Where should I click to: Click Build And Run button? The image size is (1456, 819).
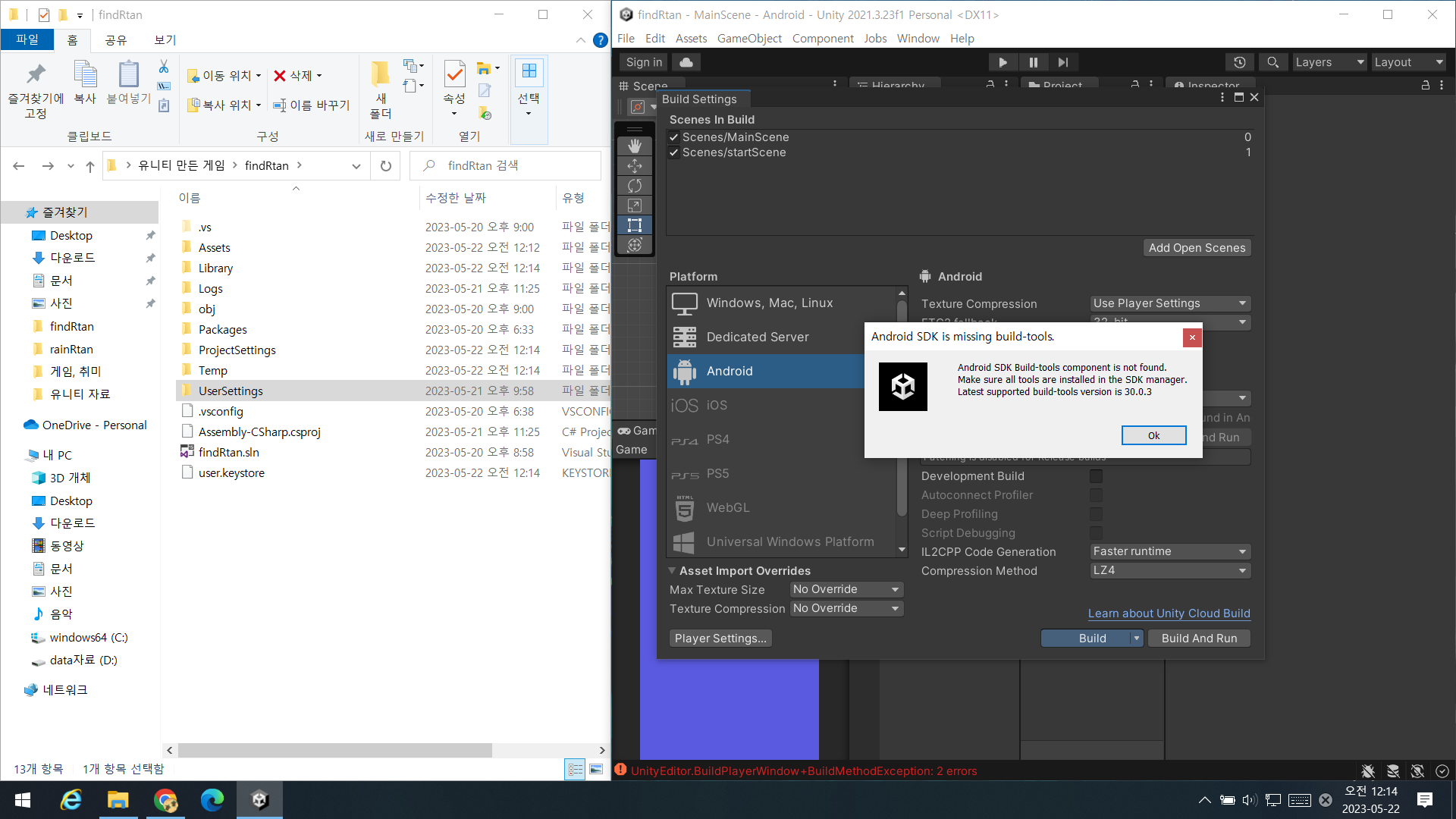pos(1199,639)
